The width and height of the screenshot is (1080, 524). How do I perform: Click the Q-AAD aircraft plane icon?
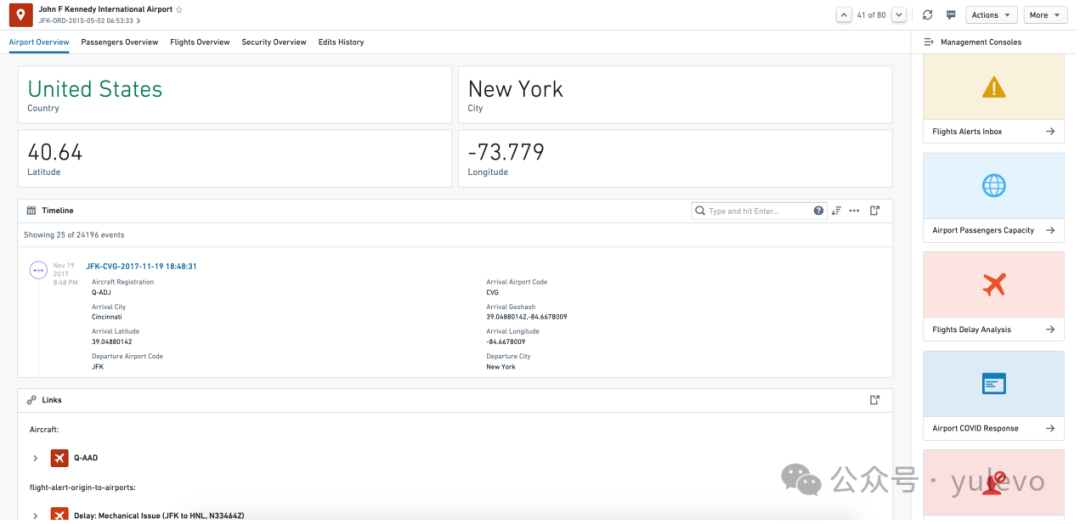coord(59,458)
